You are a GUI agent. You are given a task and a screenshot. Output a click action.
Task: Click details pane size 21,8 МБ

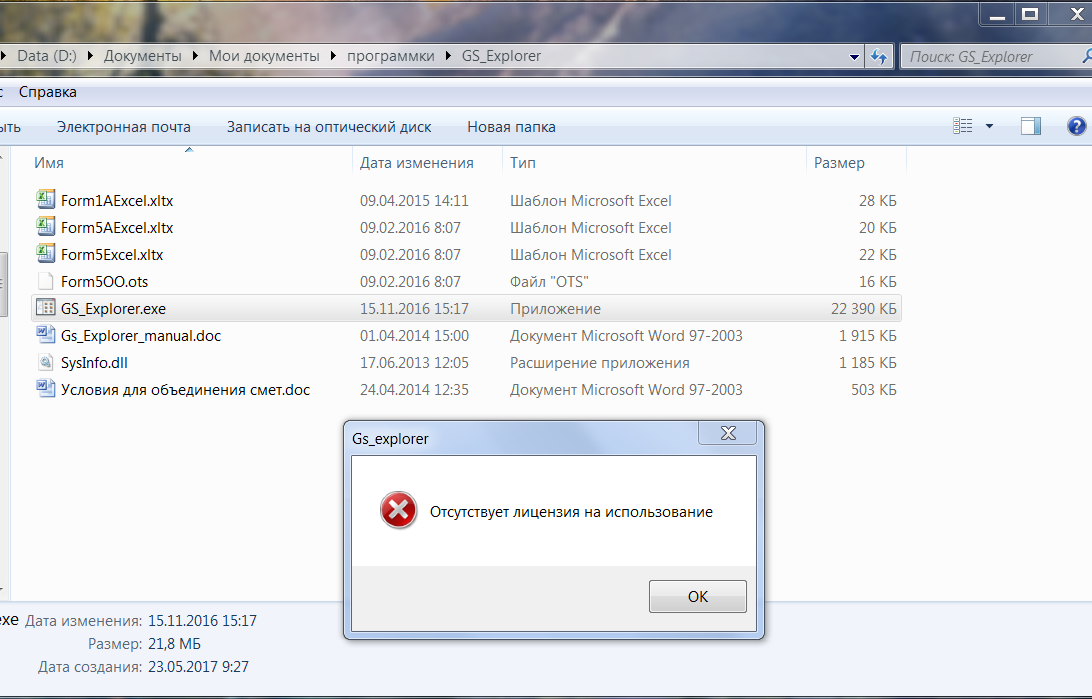click(x=174, y=644)
